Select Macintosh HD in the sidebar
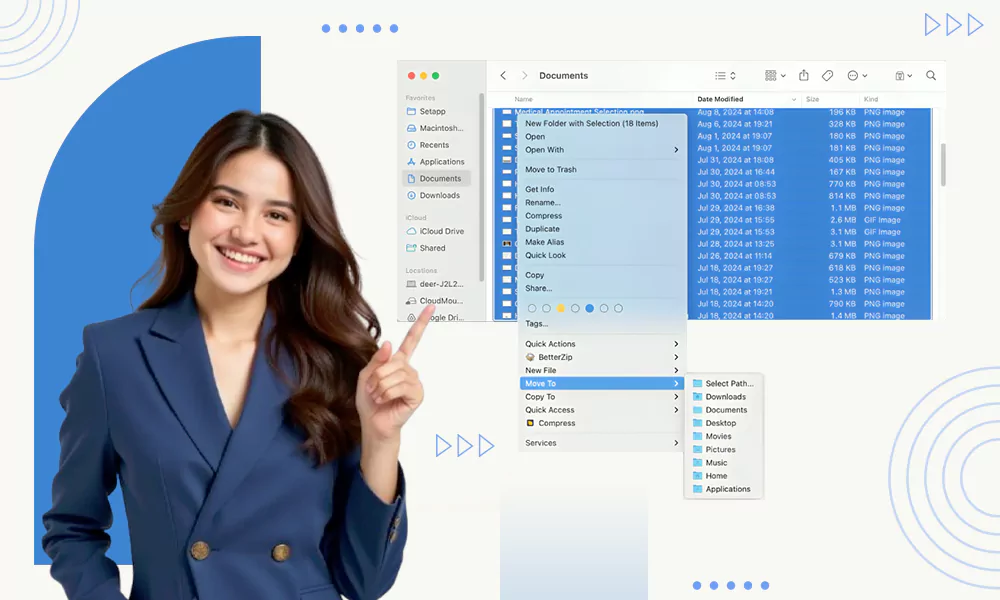 click(x=437, y=128)
